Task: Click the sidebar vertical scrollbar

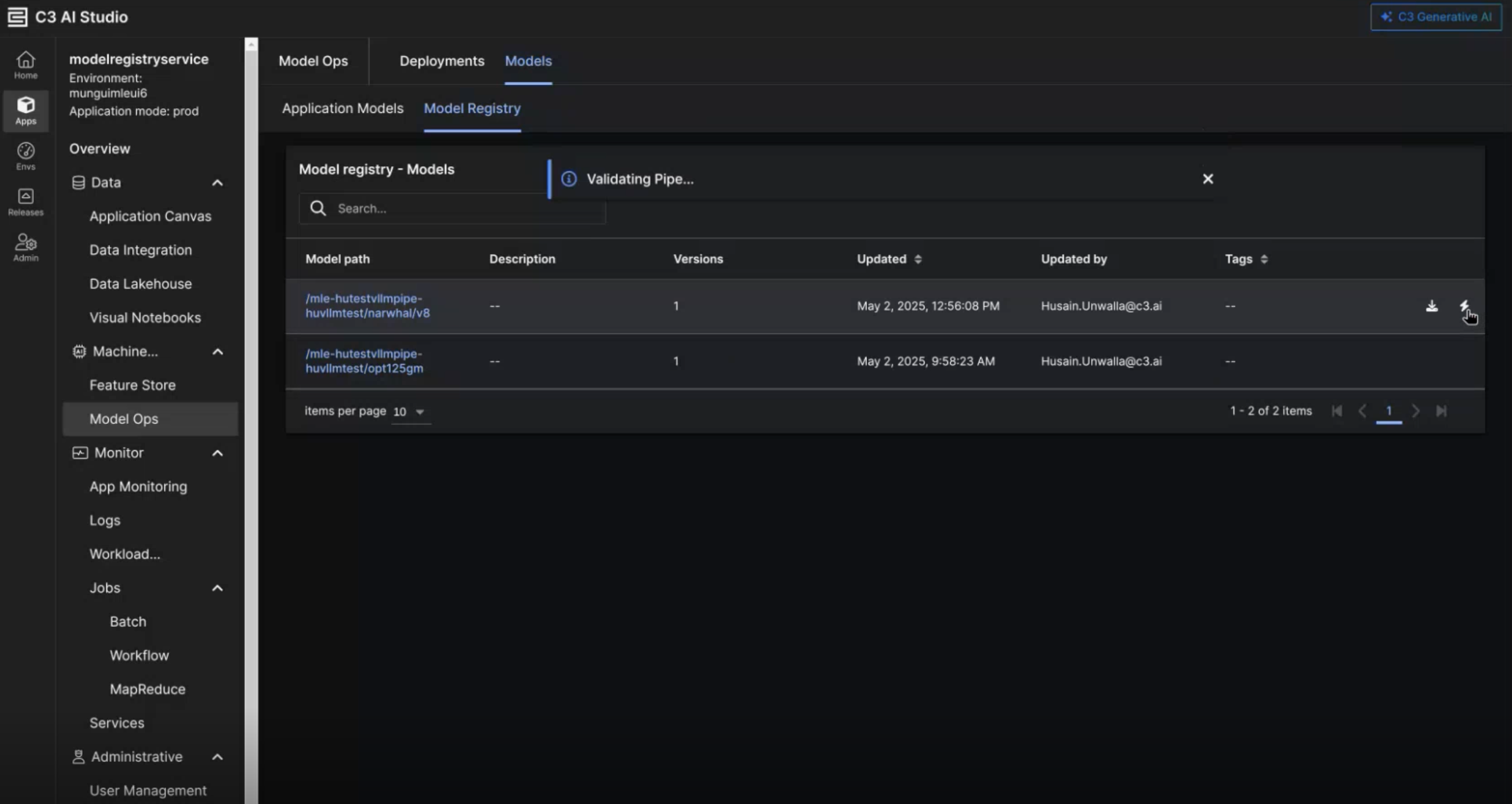Action: click(251, 411)
